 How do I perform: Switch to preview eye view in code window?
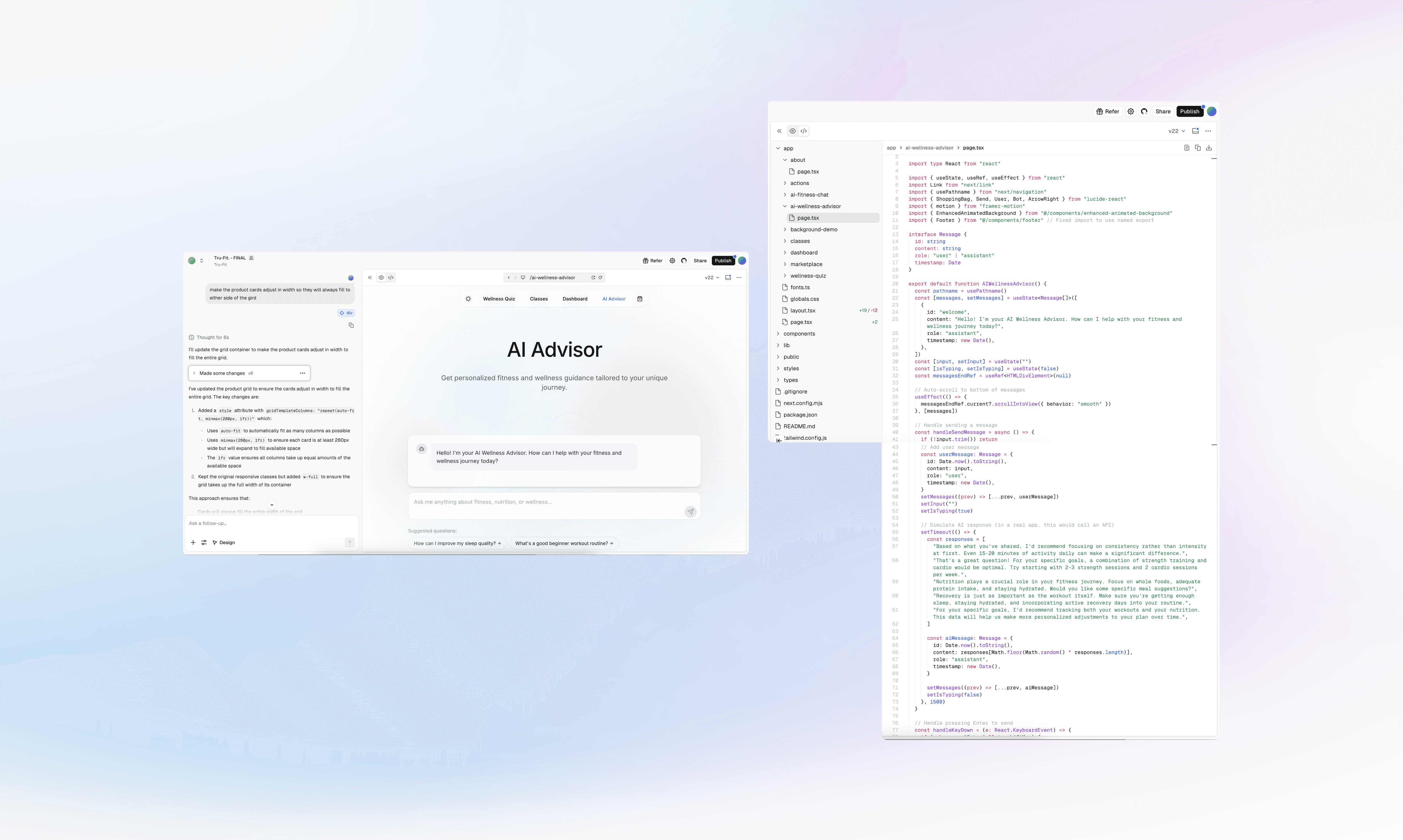[x=793, y=131]
